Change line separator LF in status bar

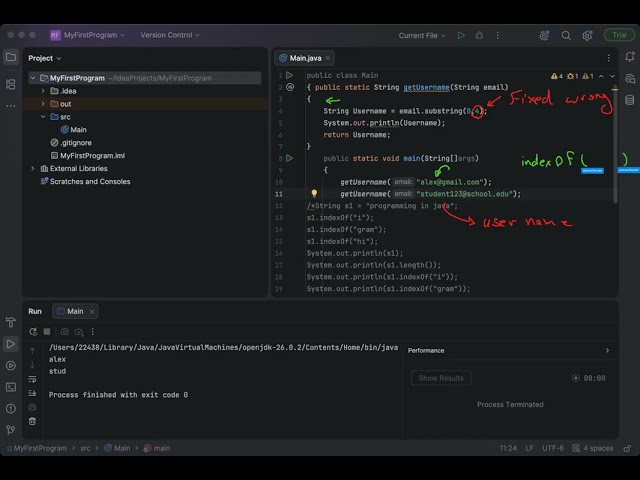529,448
